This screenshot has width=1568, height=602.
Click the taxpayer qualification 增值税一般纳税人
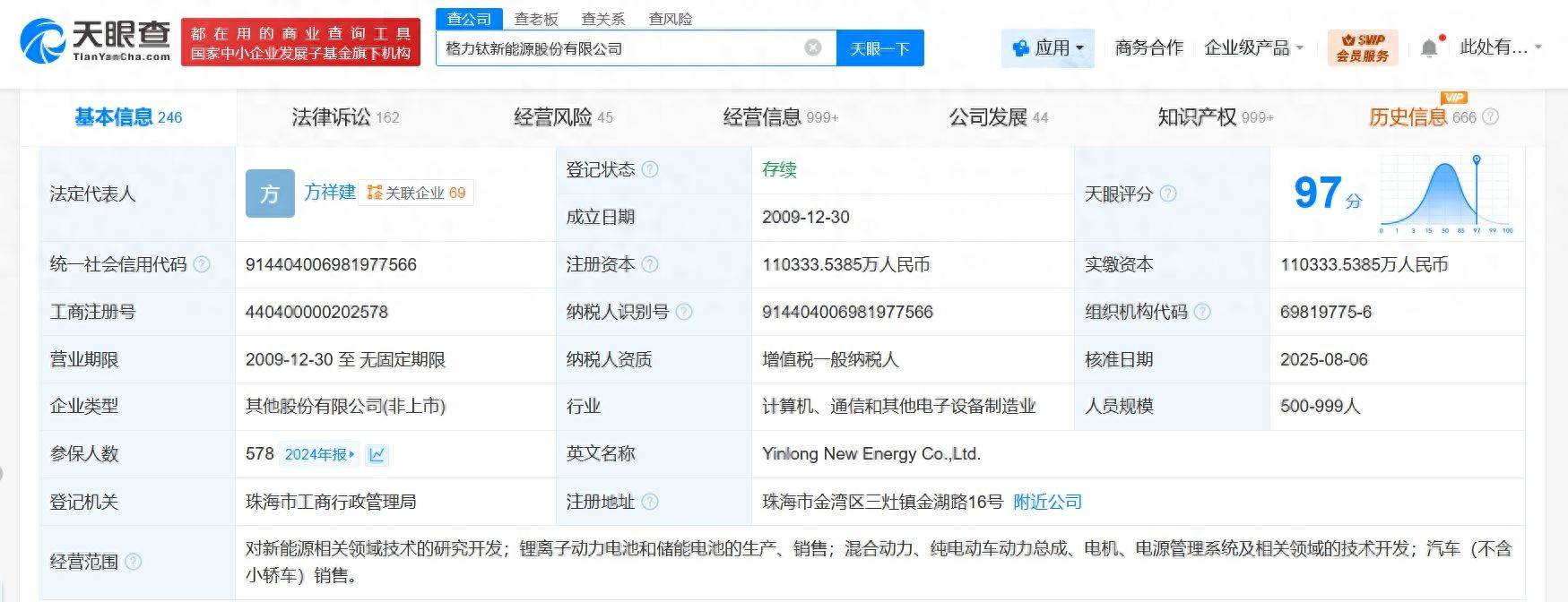[x=830, y=359]
